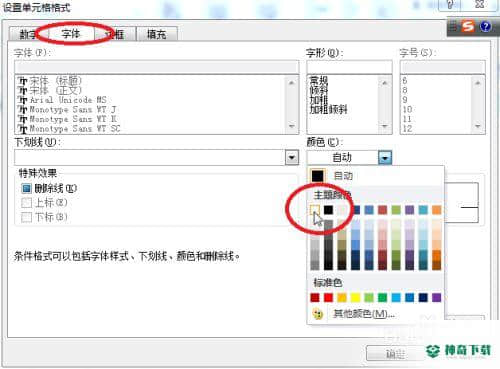Click the black Automatic color icon
The width and height of the screenshot is (500, 369).
tap(317, 176)
